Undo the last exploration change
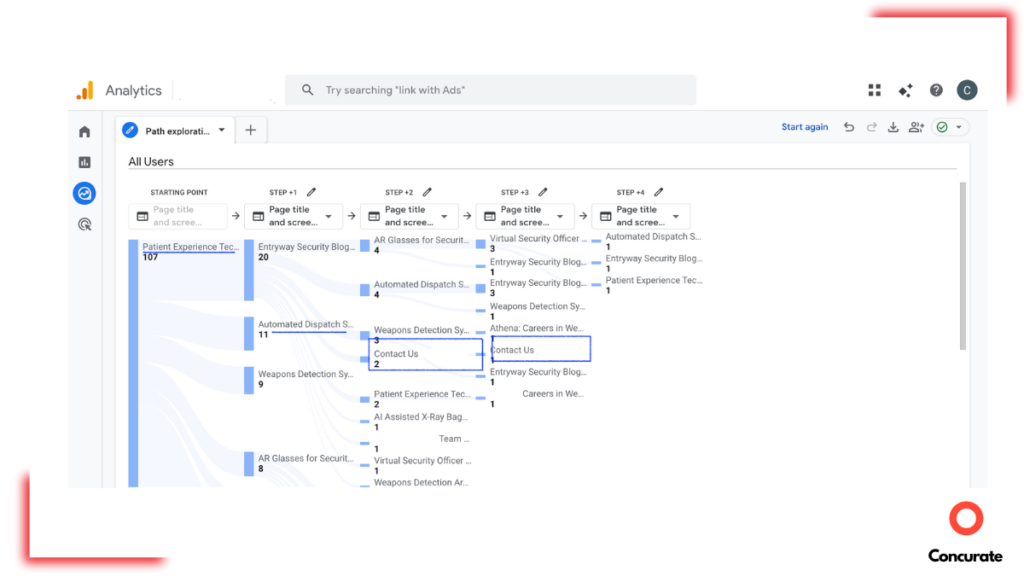 pos(849,127)
